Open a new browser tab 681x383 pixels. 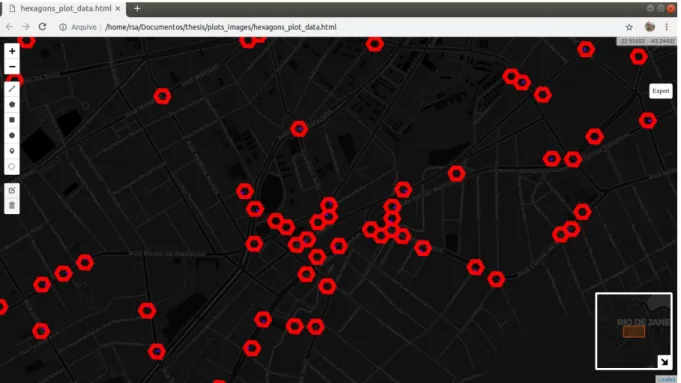point(137,8)
